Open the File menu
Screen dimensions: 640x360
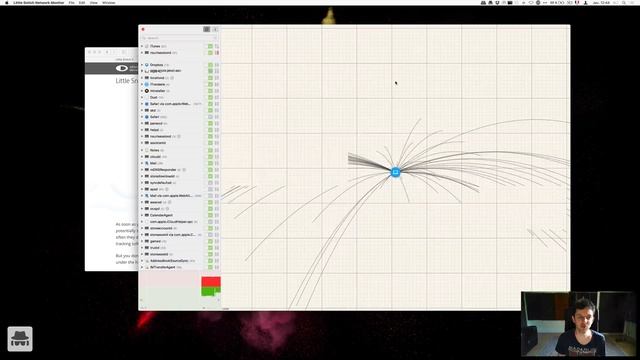pos(71,2)
